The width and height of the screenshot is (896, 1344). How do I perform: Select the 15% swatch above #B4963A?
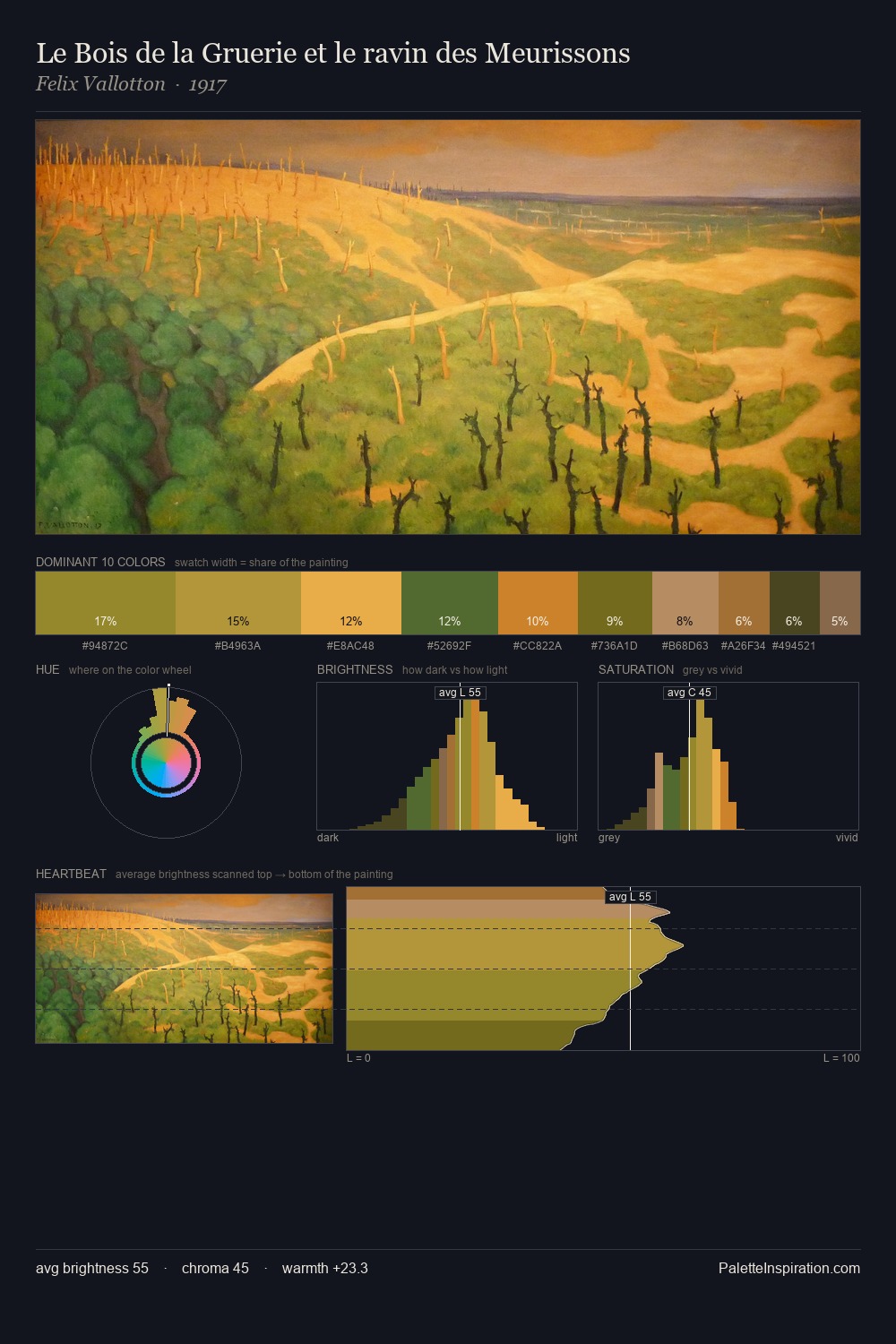pyautogui.click(x=238, y=603)
